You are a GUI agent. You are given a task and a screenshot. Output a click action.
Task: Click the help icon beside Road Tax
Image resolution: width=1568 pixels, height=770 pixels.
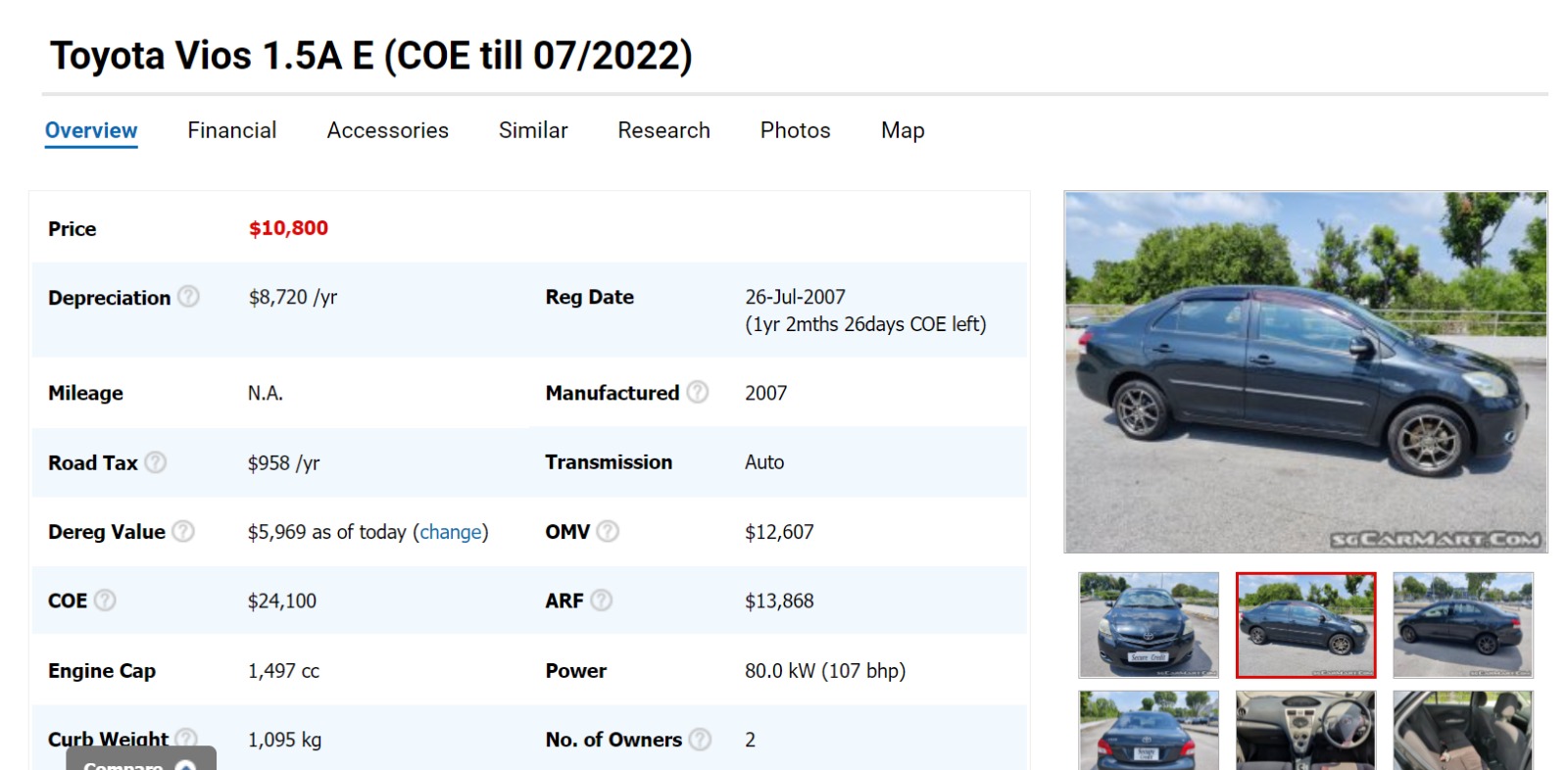[156, 462]
